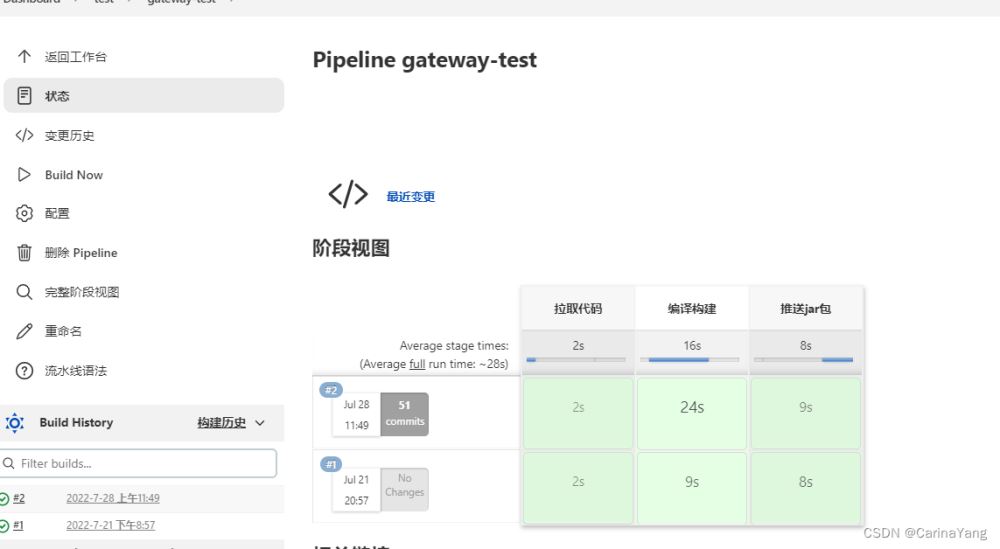The height and width of the screenshot is (549, 1000).
Task: Click the question mark icon beside 流水线语法
Action: (24, 370)
